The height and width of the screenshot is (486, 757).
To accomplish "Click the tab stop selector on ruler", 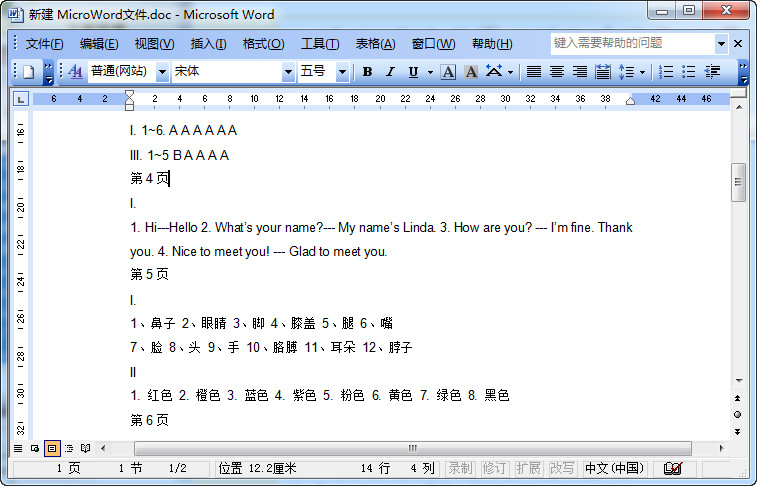I will pyautogui.click(x=21, y=99).
